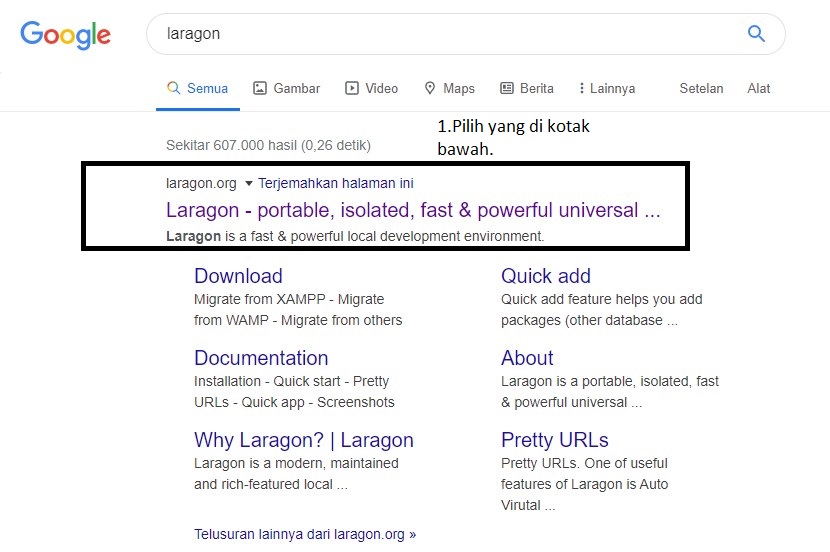Click the three-dot icon beside Lainnya
This screenshot has height=552, width=830.
coord(582,88)
